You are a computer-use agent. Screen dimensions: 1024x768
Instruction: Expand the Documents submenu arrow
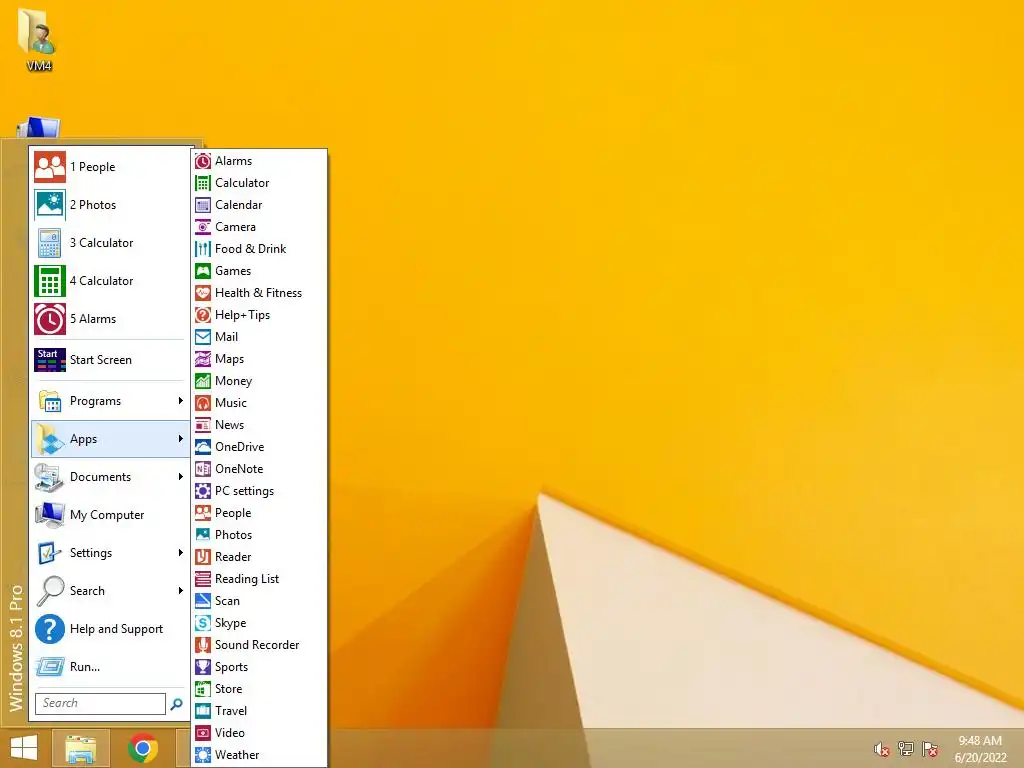point(180,477)
